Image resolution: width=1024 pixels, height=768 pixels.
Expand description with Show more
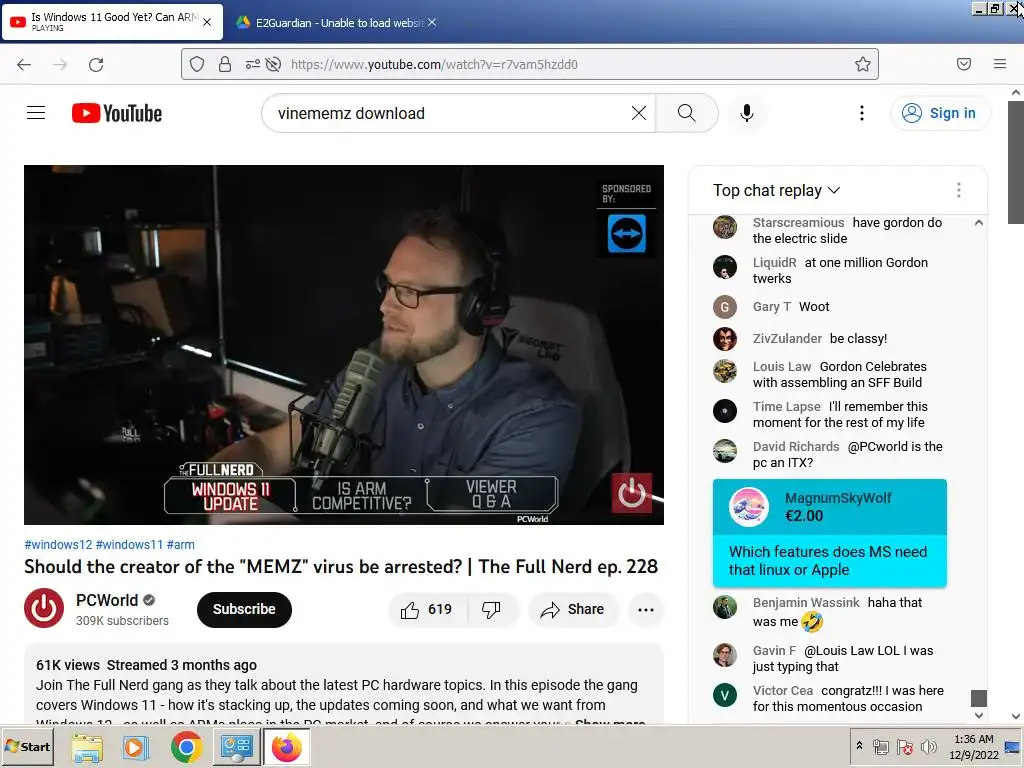pyautogui.click(x=610, y=723)
